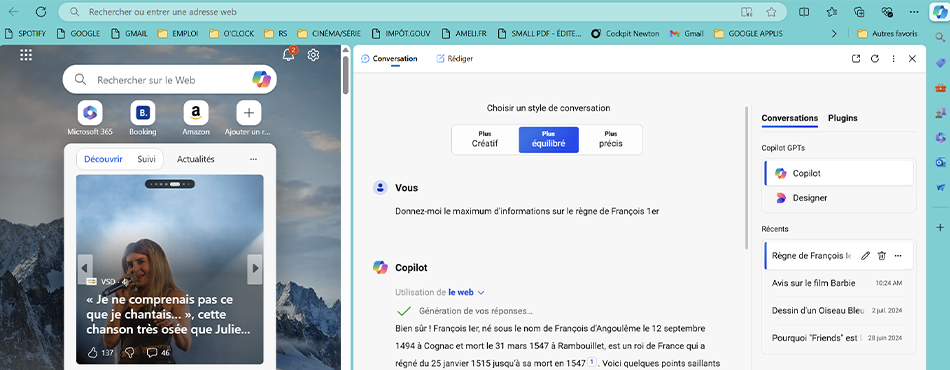The height and width of the screenshot is (370, 950).
Task: Refresh the Copilot conversation panel
Action: [x=874, y=59]
